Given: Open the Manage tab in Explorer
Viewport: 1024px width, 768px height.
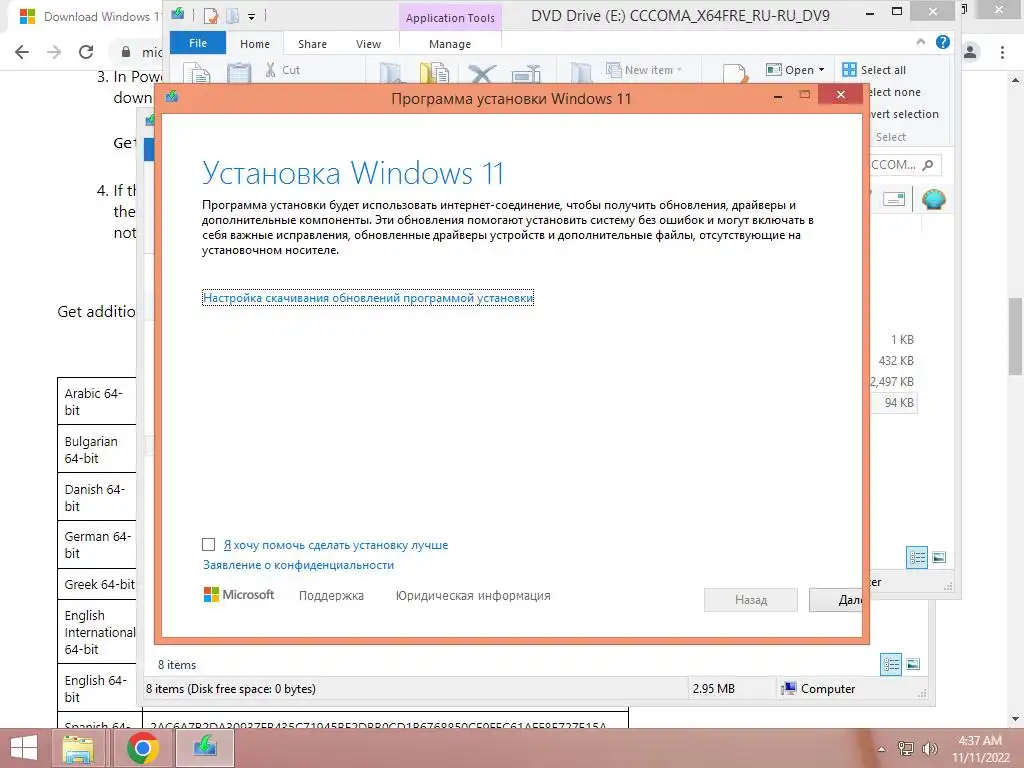Looking at the screenshot, I should click(x=449, y=44).
